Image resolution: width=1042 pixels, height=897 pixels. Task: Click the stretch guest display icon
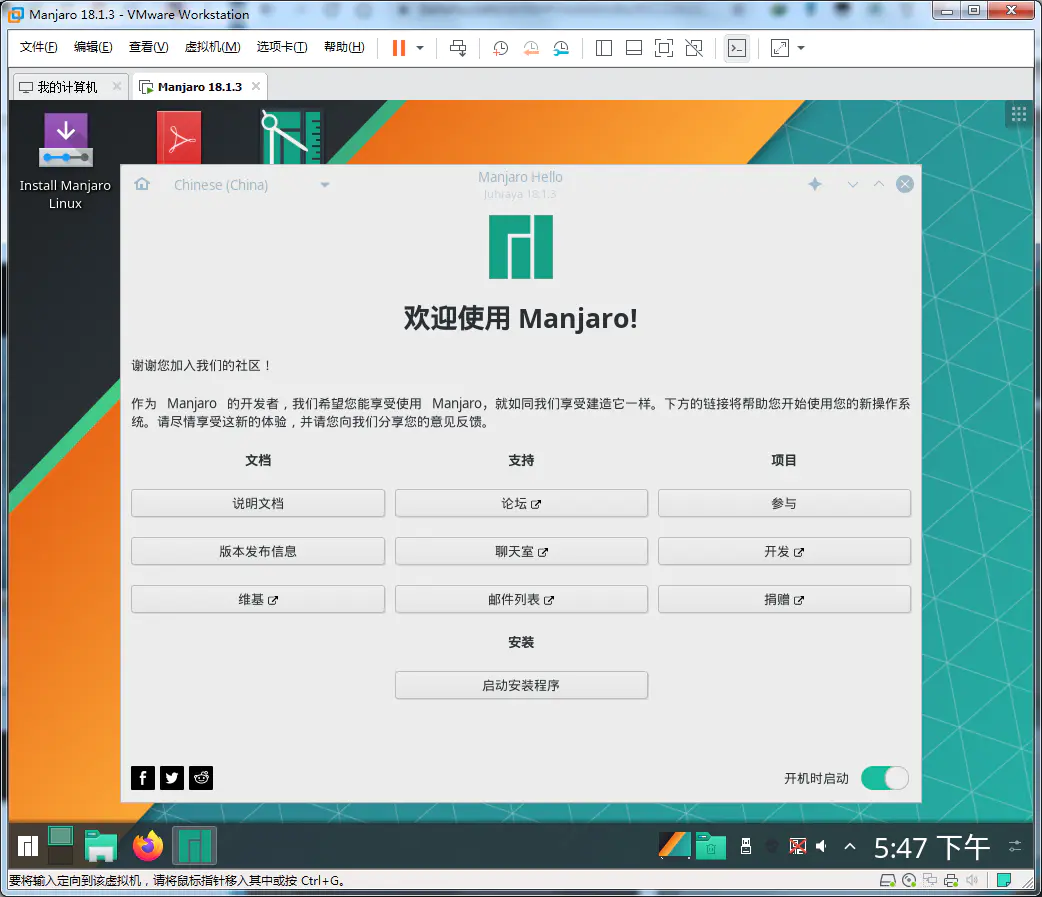(780, 48)
